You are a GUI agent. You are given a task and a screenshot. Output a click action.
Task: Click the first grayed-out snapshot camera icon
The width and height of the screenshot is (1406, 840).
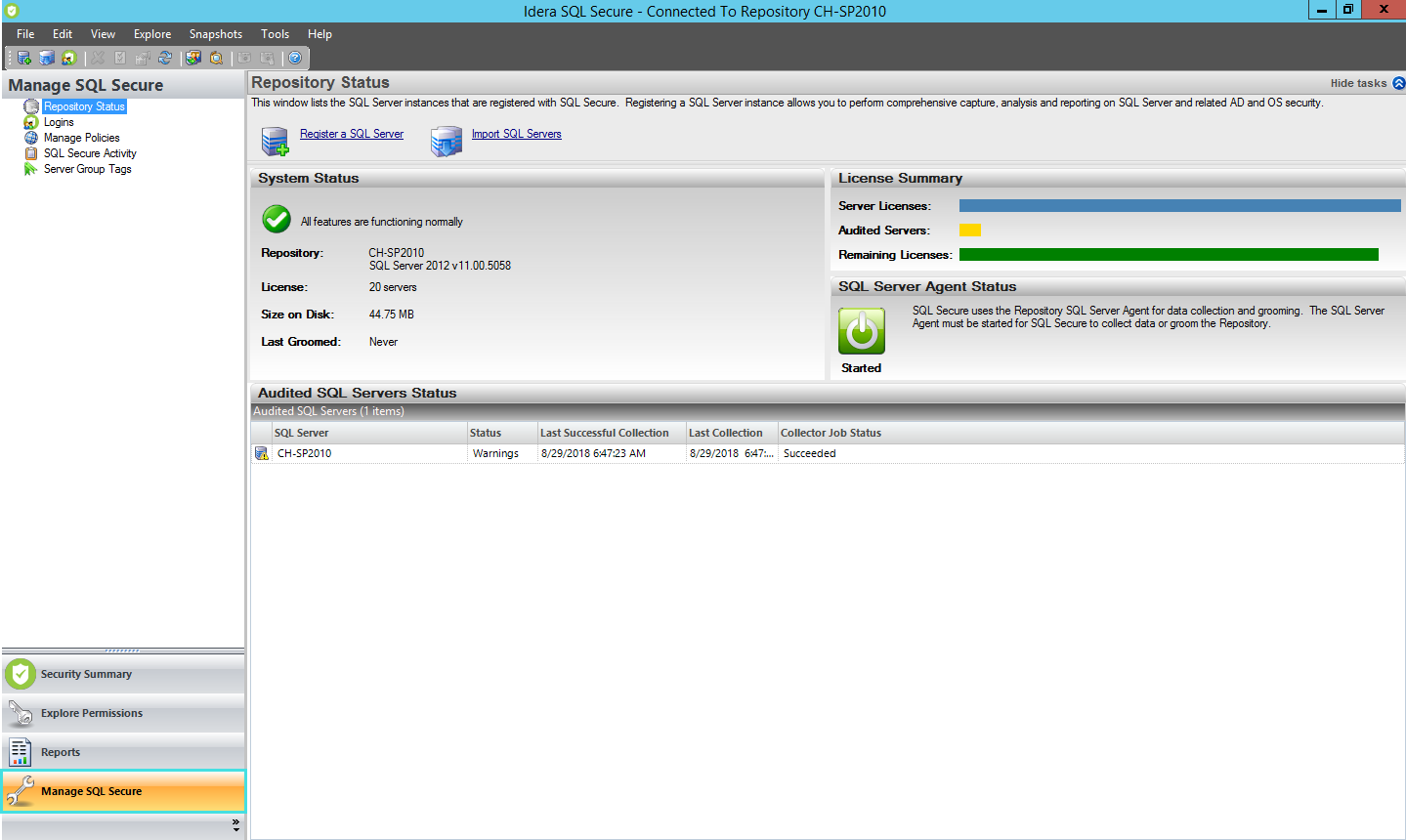pos(244,58)
